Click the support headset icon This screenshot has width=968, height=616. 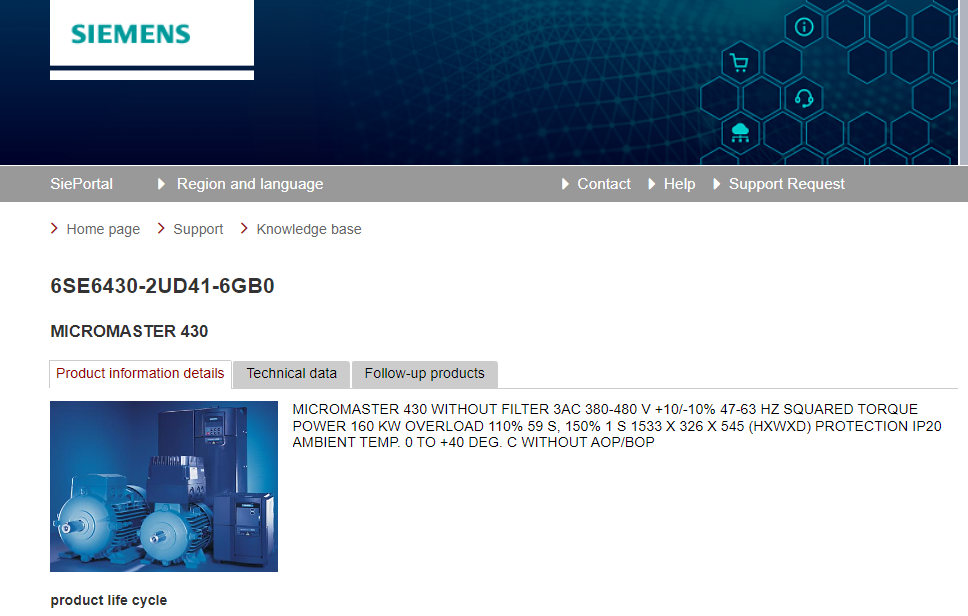pyautogui.click(x=804, y=98)
